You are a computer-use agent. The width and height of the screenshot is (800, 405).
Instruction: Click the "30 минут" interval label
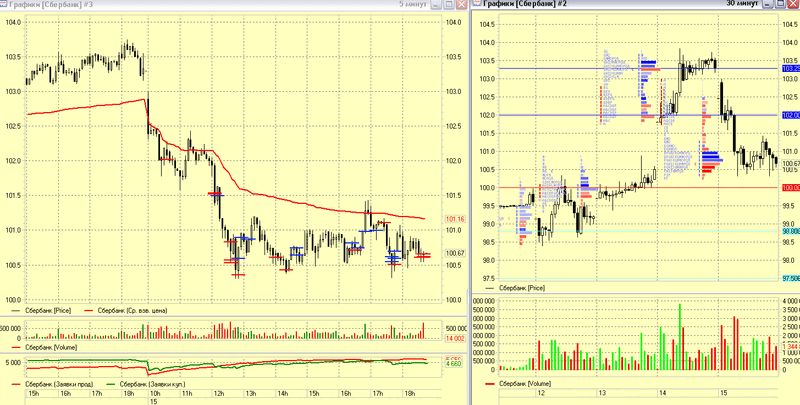[x=744, y=4]
